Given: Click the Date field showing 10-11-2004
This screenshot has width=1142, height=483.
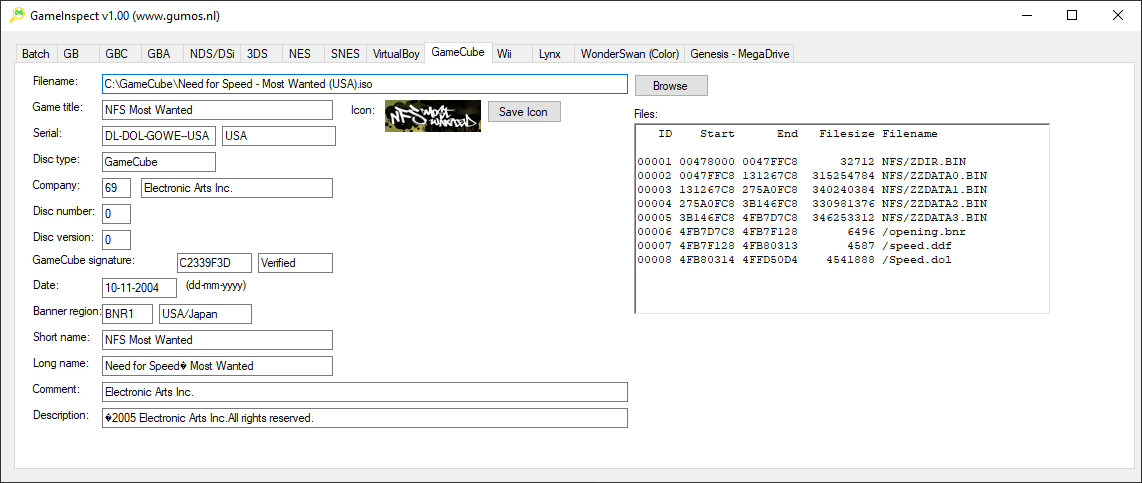Looking at the screenshot, I should coord(140,287).
